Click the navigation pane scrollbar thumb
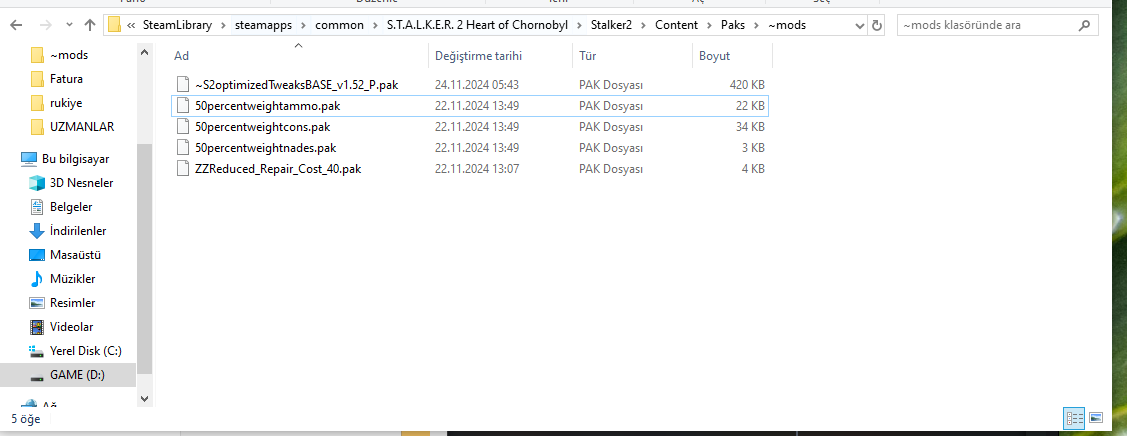Image resolution: width=1127 pixels, height=436 pixels. [x=144, y=259]
